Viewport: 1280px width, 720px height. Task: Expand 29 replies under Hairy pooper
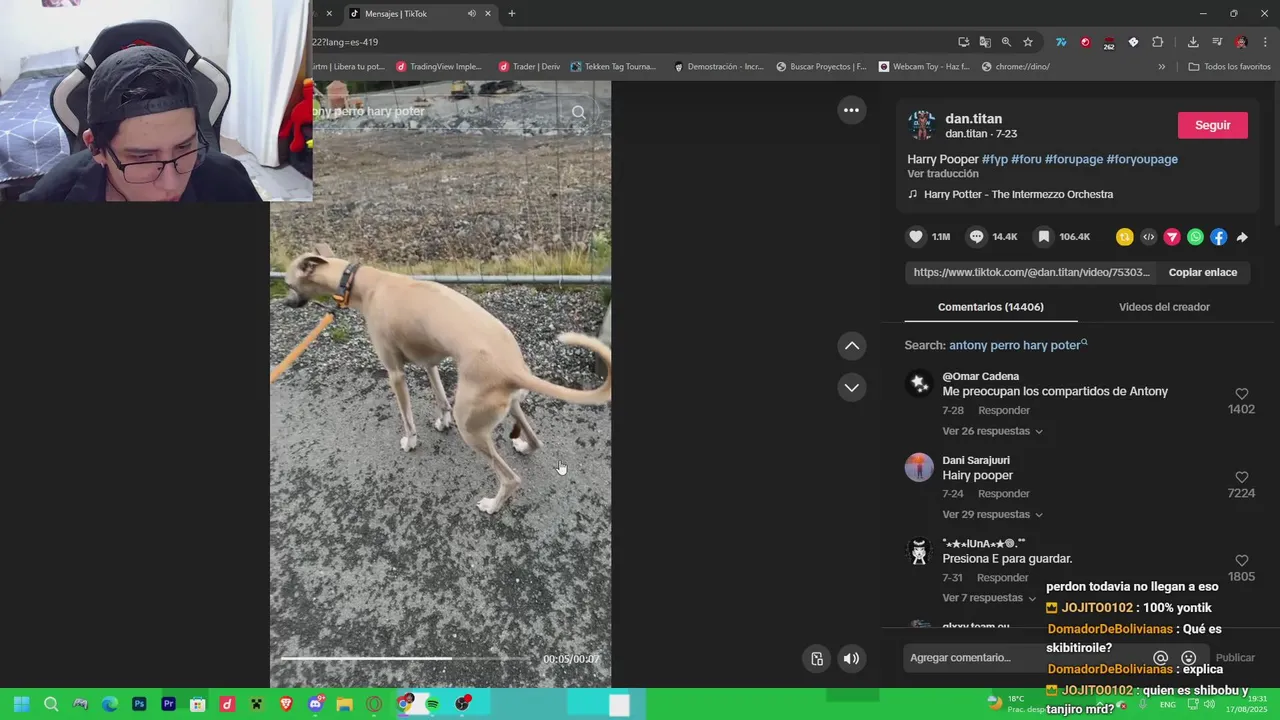[x=992, y=514]
